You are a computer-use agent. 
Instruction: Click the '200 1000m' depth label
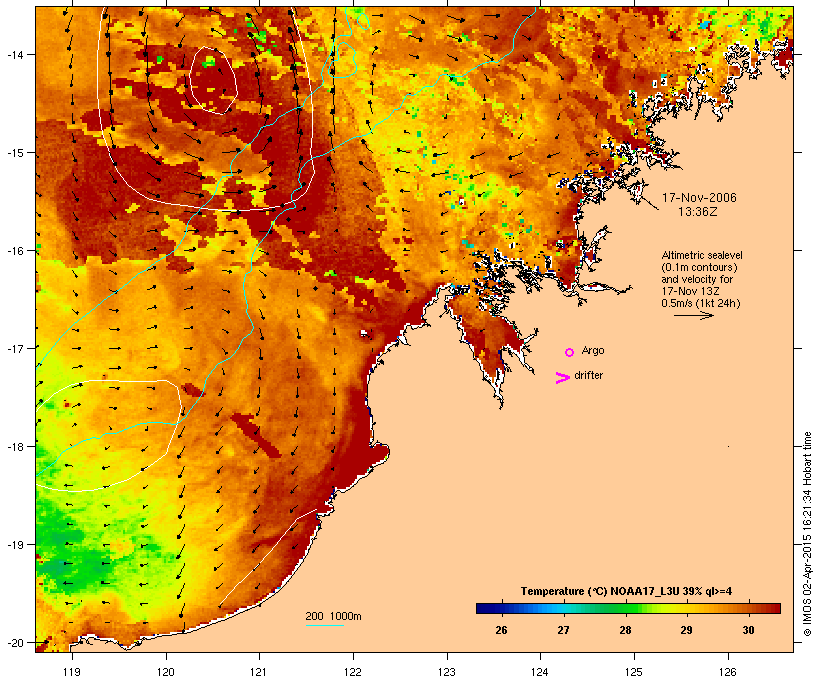point(333,616)
